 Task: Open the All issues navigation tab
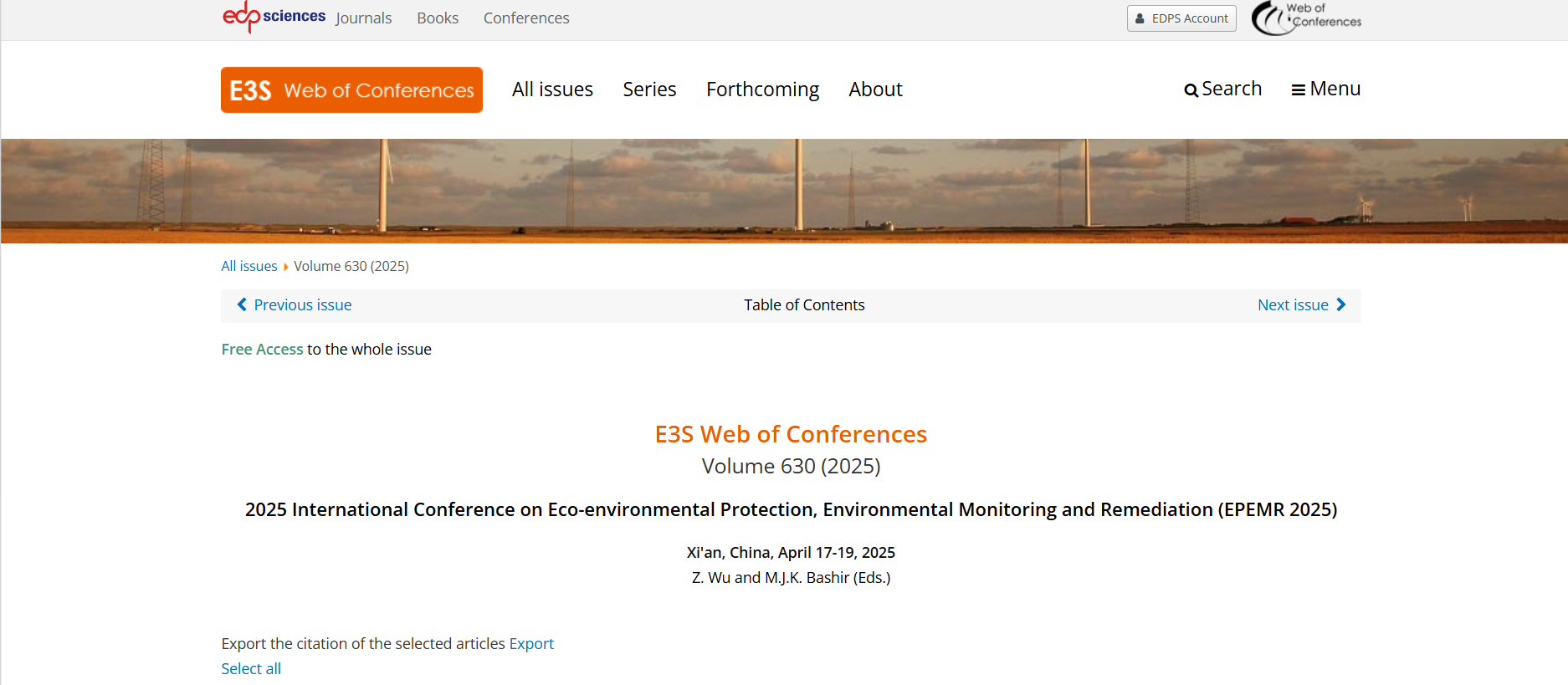pos(552,89)
